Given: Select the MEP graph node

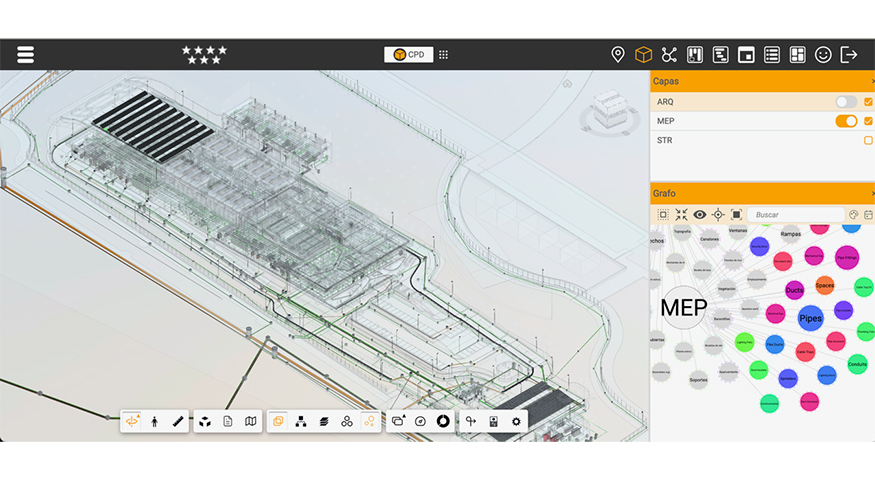Looking at the screenshot, I should point(684,307).
